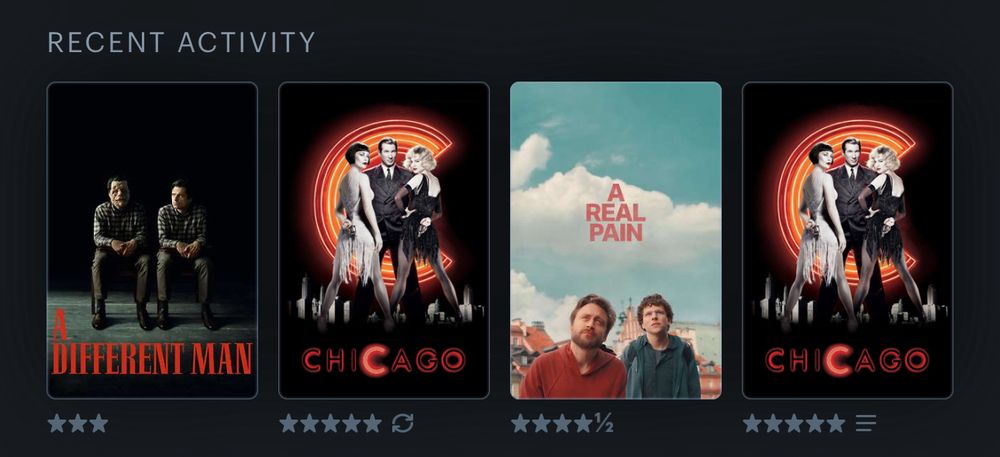Viewport: 1000px width, 457px height.
Task: Click neon Chicago title on the reviewed poster
Action: tap(848, 360)
